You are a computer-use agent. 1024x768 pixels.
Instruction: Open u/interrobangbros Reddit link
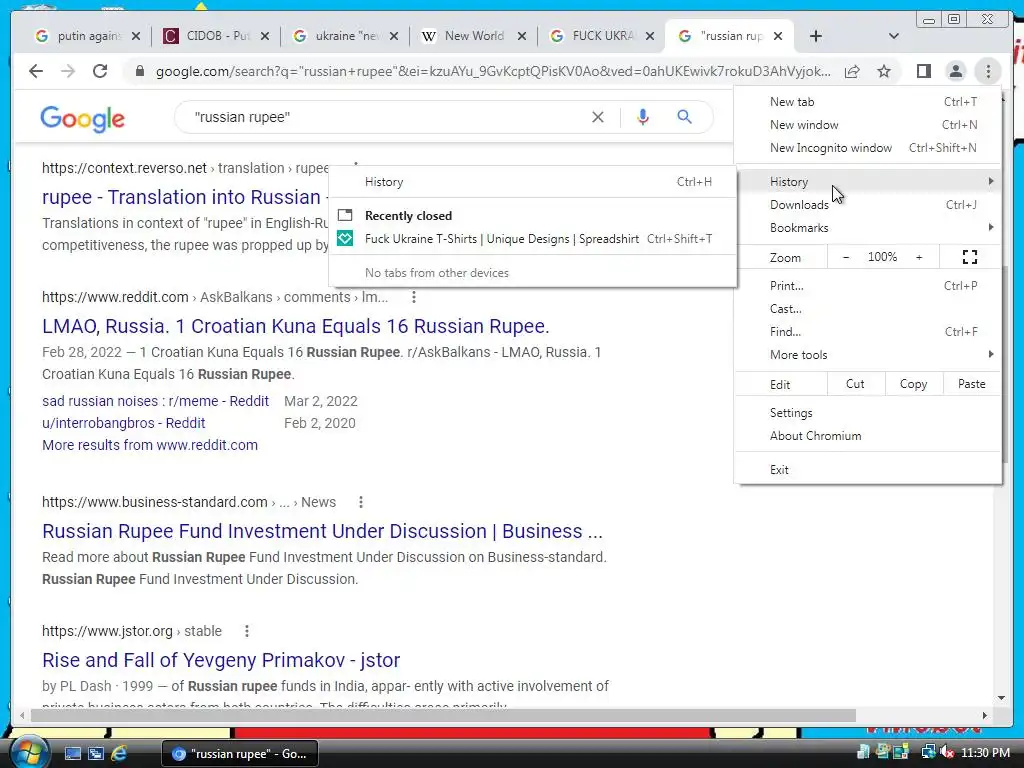123,423
